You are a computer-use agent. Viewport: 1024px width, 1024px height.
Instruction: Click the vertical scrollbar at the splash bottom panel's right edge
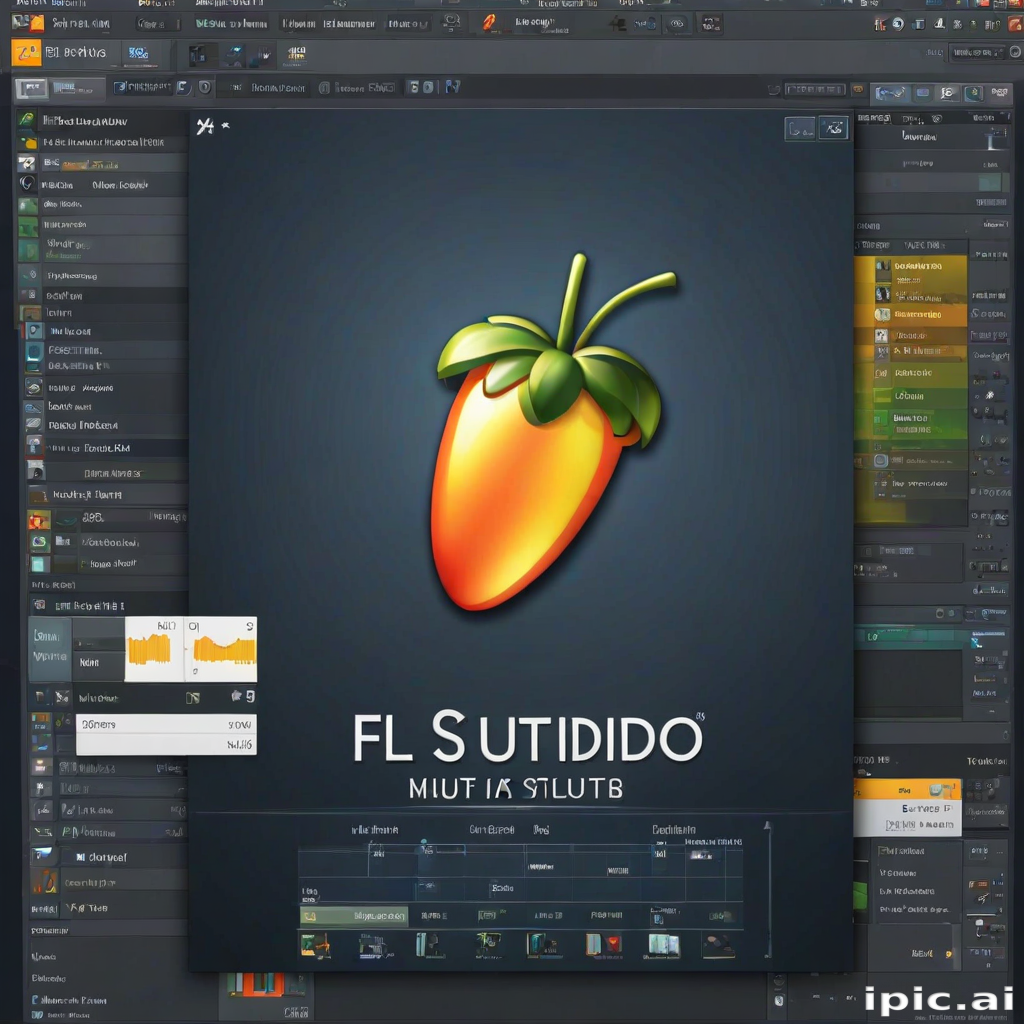[x=768, y=889]
